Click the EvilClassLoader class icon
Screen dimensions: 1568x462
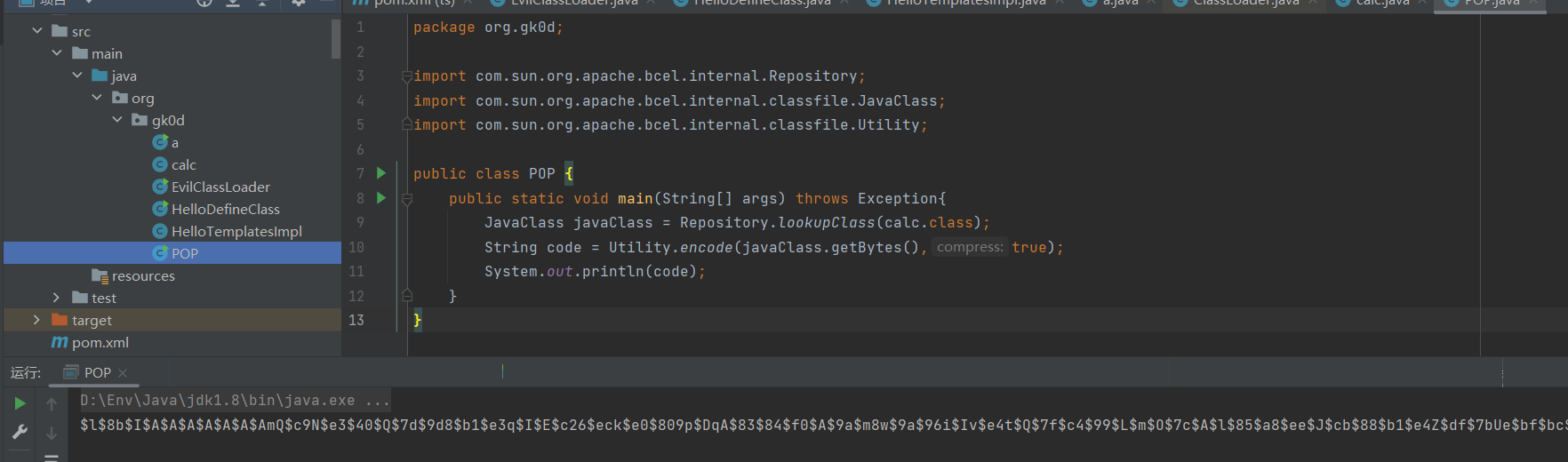tap(160, 187)
